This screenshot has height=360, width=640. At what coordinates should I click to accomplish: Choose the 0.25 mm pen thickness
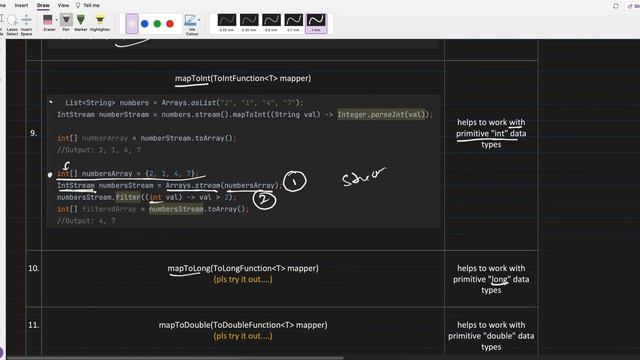point(227,22)
